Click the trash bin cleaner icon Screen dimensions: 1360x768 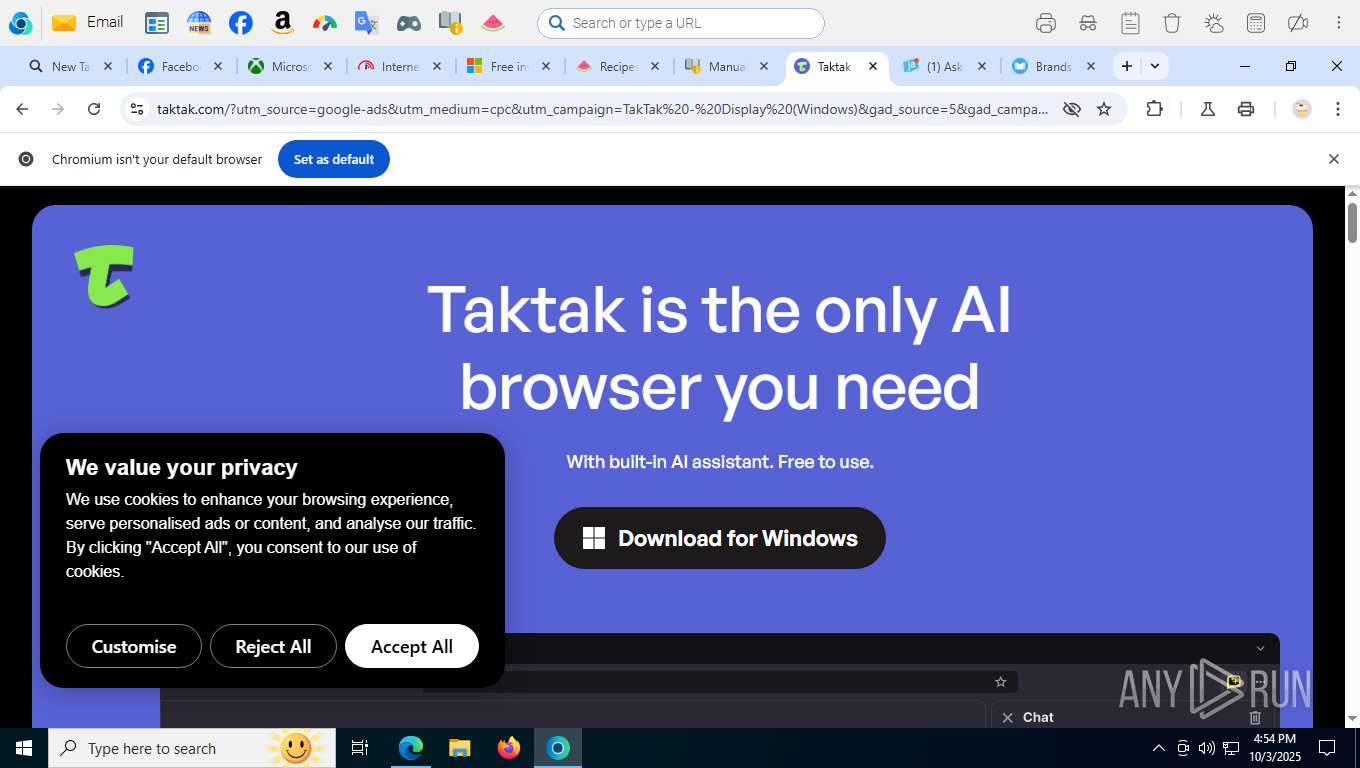(1172, 23)
